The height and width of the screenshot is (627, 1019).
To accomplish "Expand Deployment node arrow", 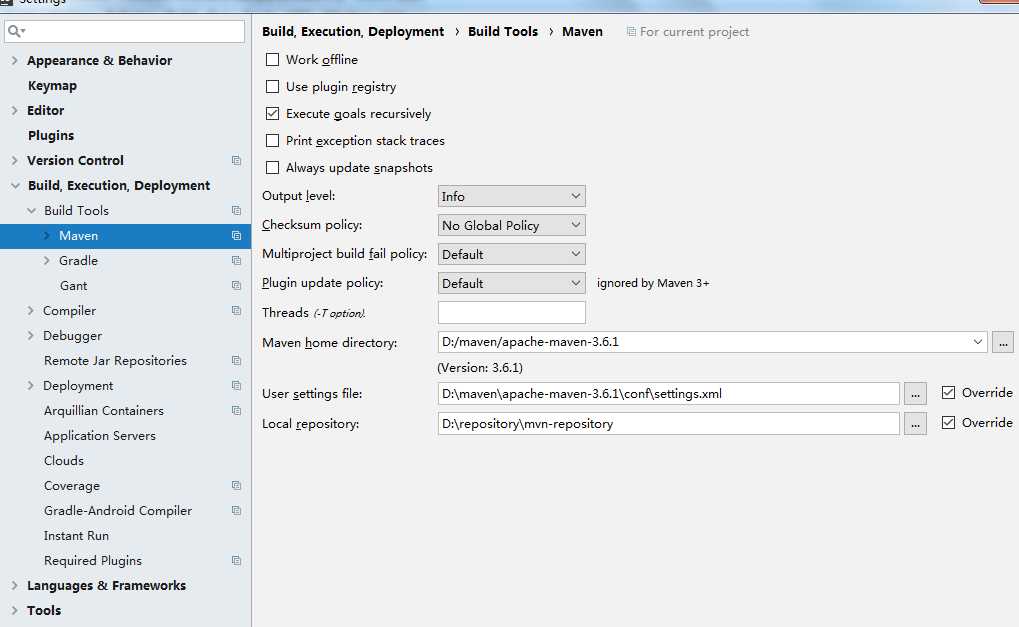I will point(31,386).
